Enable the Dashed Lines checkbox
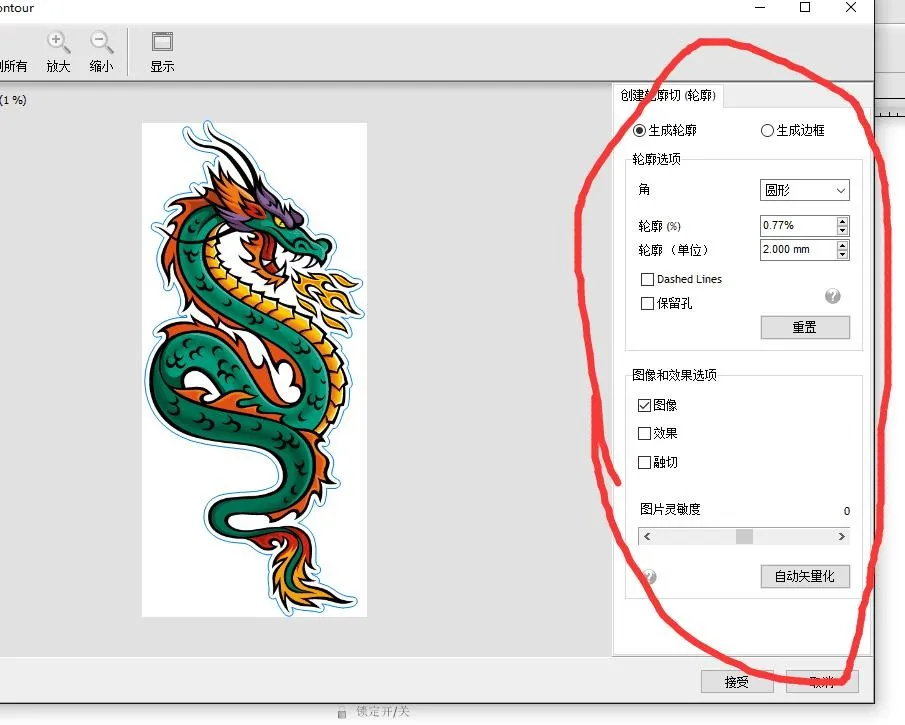 tap(647, 279)
